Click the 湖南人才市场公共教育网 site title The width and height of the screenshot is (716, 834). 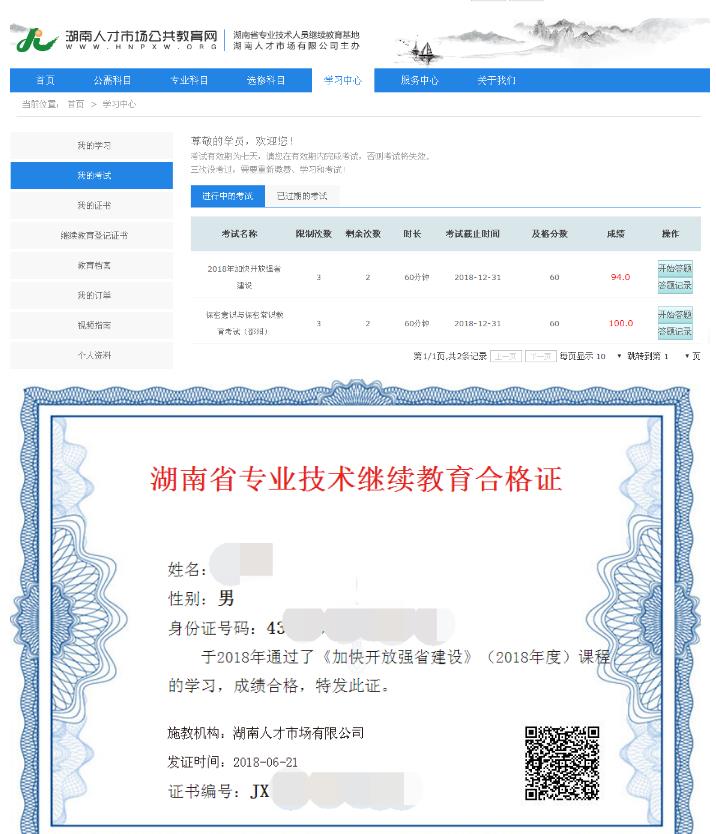click(141, 36)
